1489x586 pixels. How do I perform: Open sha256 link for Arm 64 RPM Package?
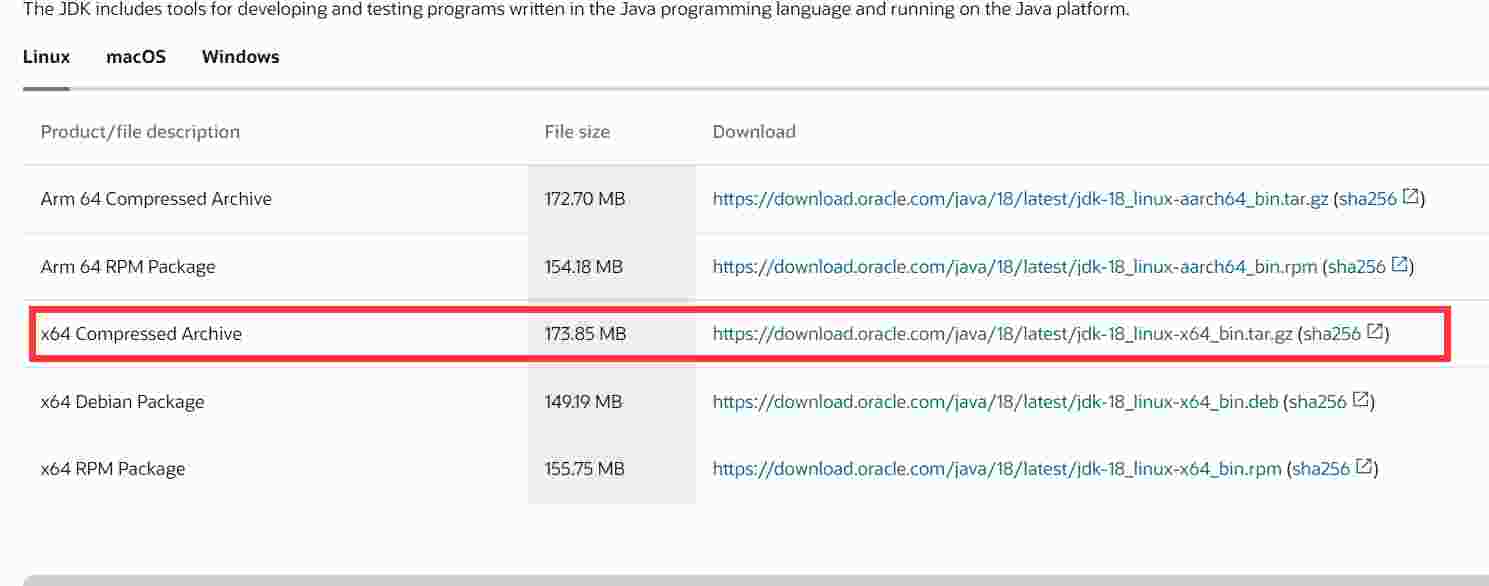(1357, 267)
